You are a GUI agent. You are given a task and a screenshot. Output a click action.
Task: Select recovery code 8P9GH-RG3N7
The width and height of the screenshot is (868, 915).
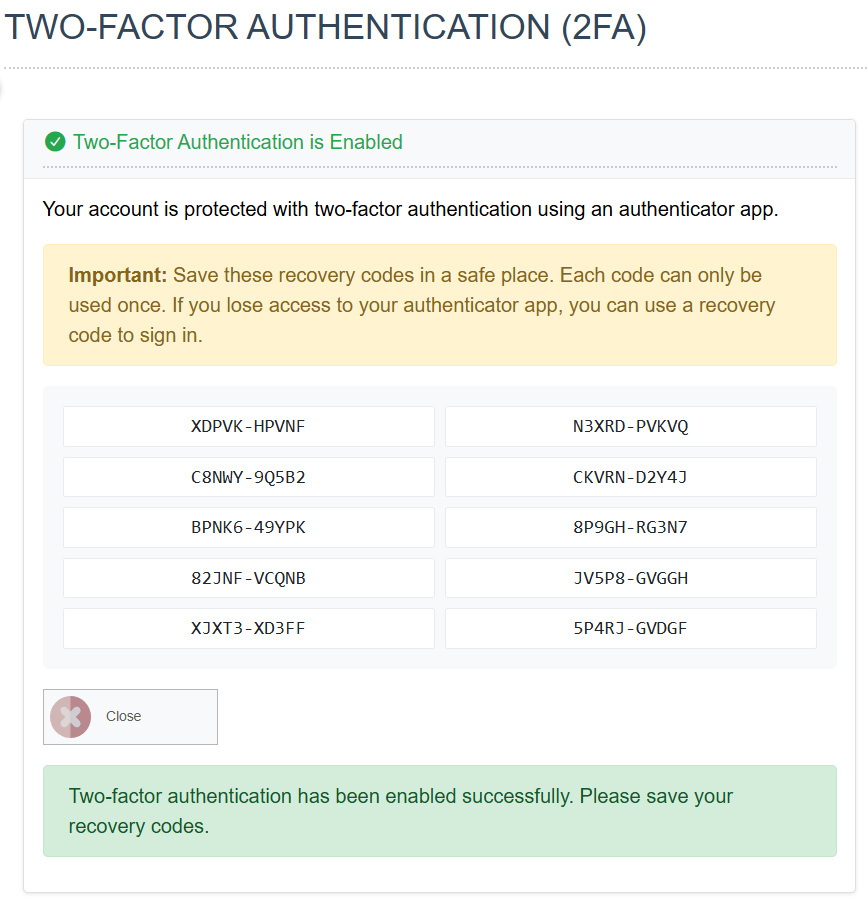coord(630,528)
